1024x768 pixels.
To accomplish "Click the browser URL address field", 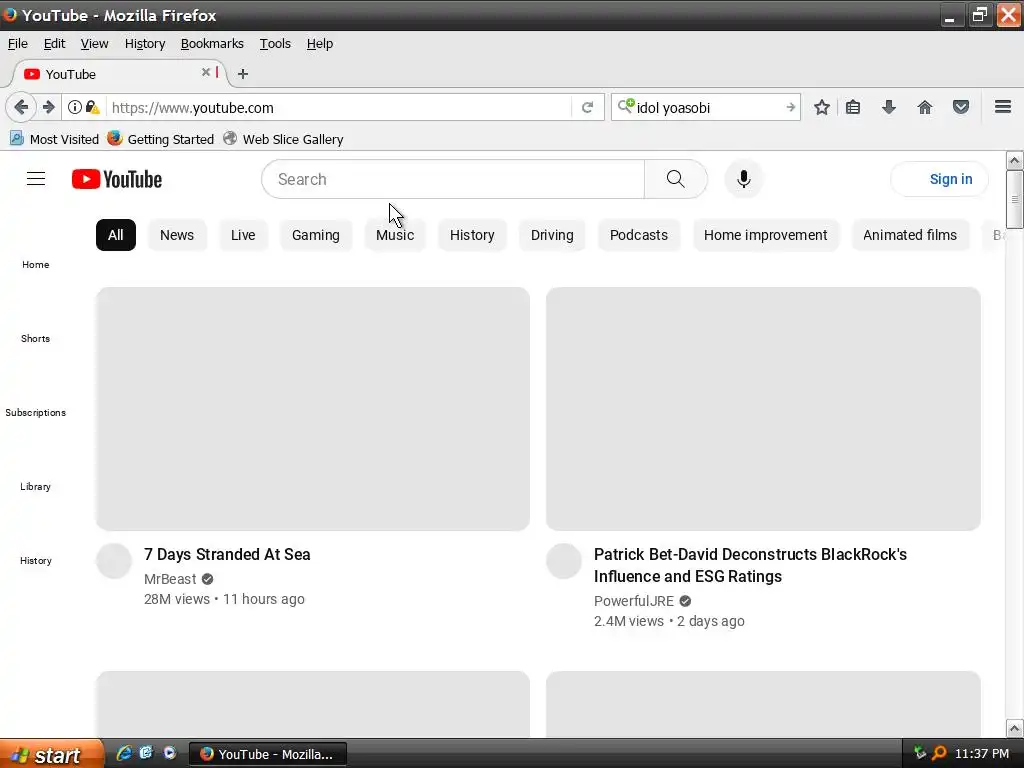I will tap(340, 108).
